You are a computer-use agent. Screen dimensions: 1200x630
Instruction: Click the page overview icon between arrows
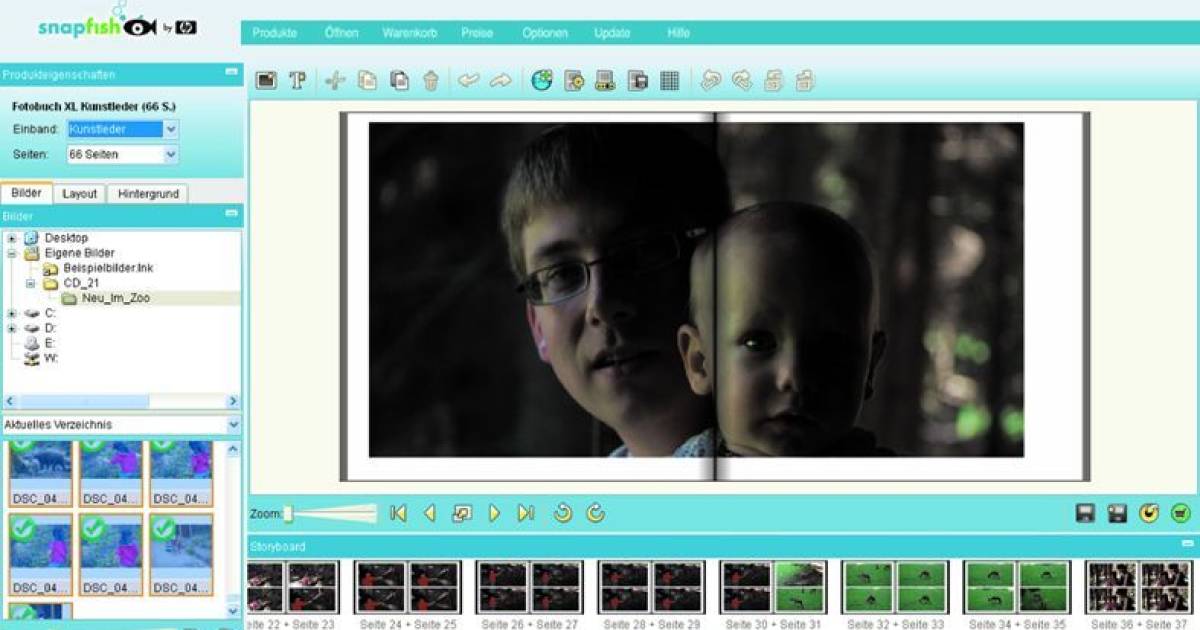461,513
